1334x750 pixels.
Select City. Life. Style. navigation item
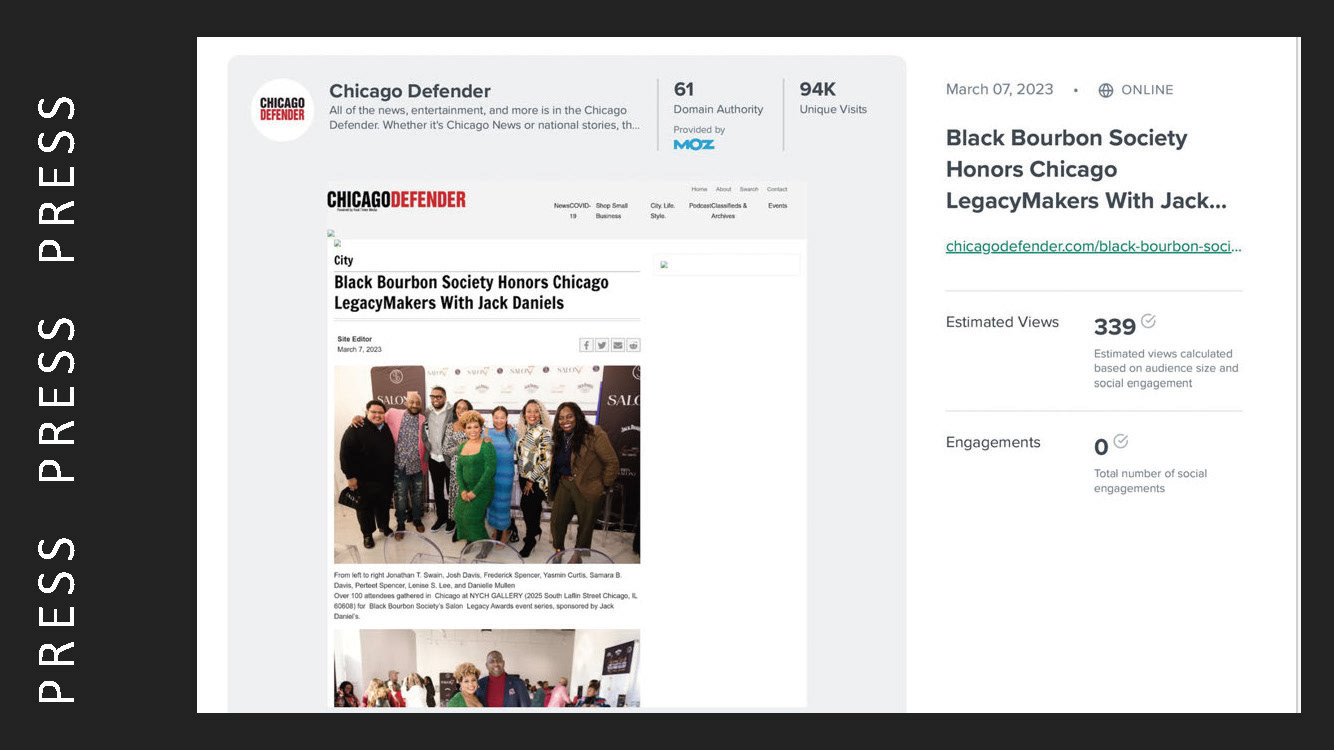(x=662, y=211)
